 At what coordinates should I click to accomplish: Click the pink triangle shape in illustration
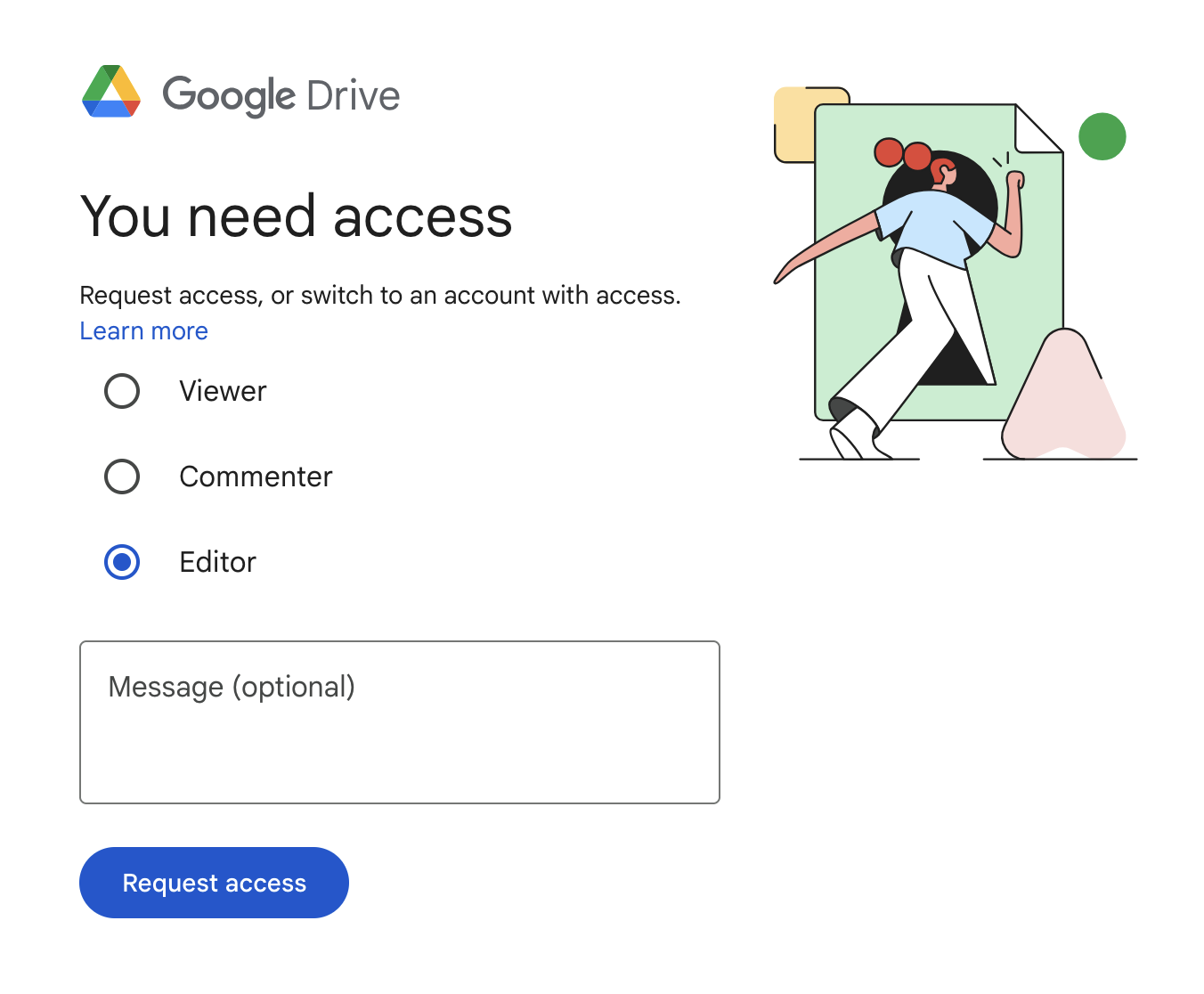tap(1063, 396)
